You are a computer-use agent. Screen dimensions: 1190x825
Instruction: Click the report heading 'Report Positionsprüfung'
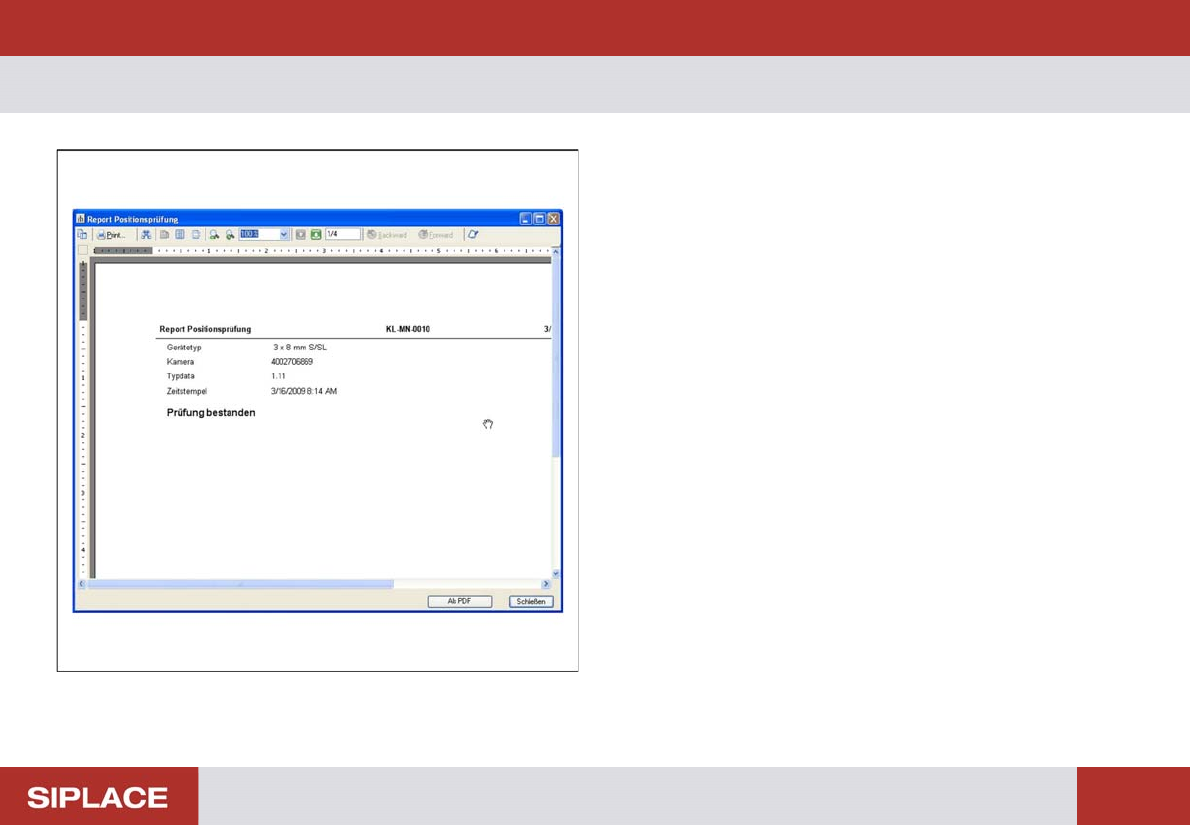coord(205,329)
